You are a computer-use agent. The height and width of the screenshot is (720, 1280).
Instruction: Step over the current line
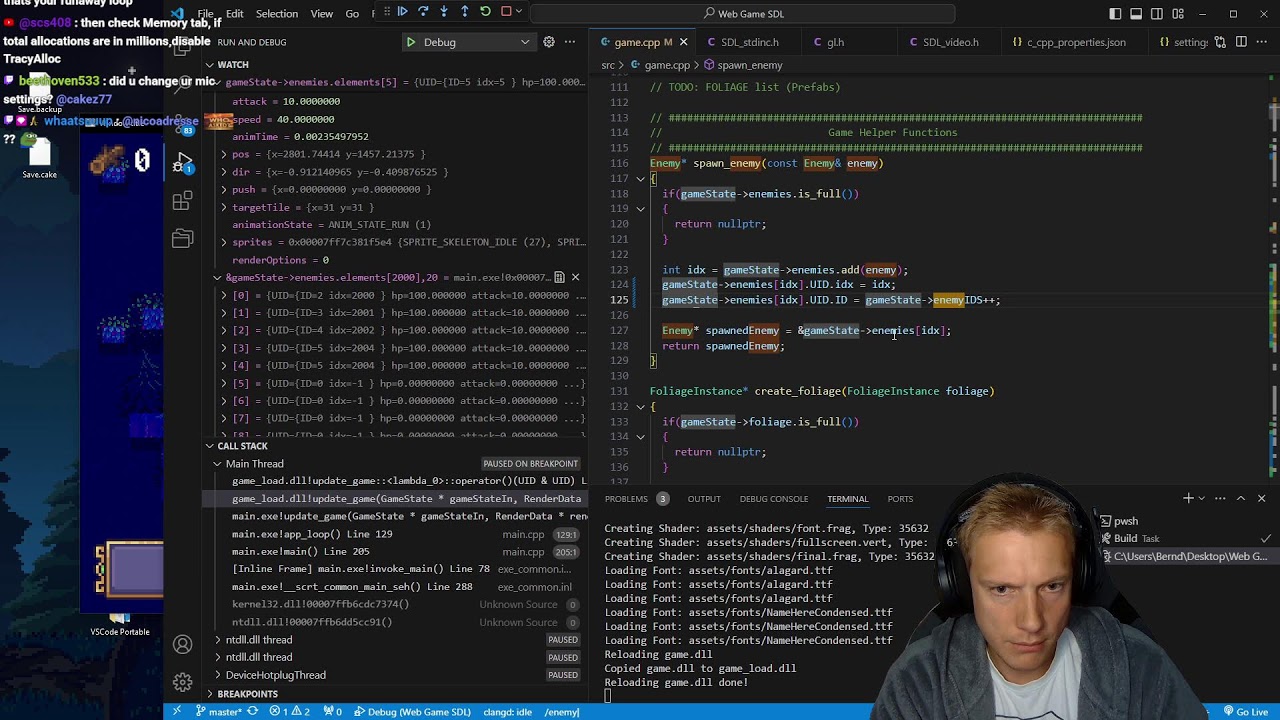tap(423, 12)
